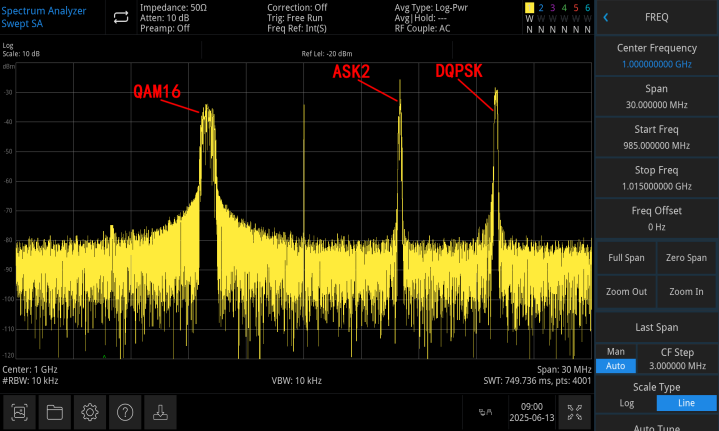Open the file folder icon
The width and height of the screenshot is (719, 431).
click(55, 412)
